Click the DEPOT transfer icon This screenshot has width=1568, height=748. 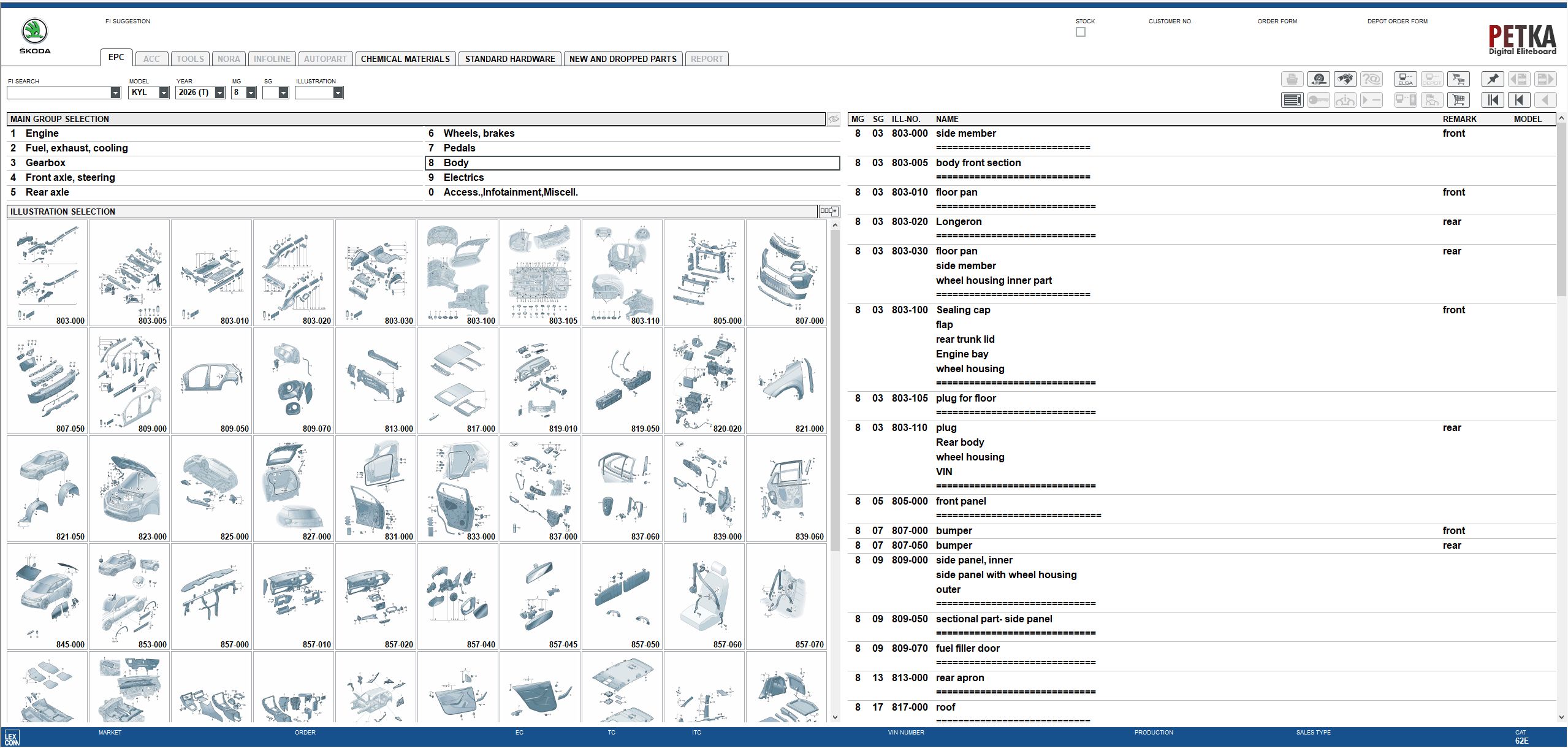1432,80
